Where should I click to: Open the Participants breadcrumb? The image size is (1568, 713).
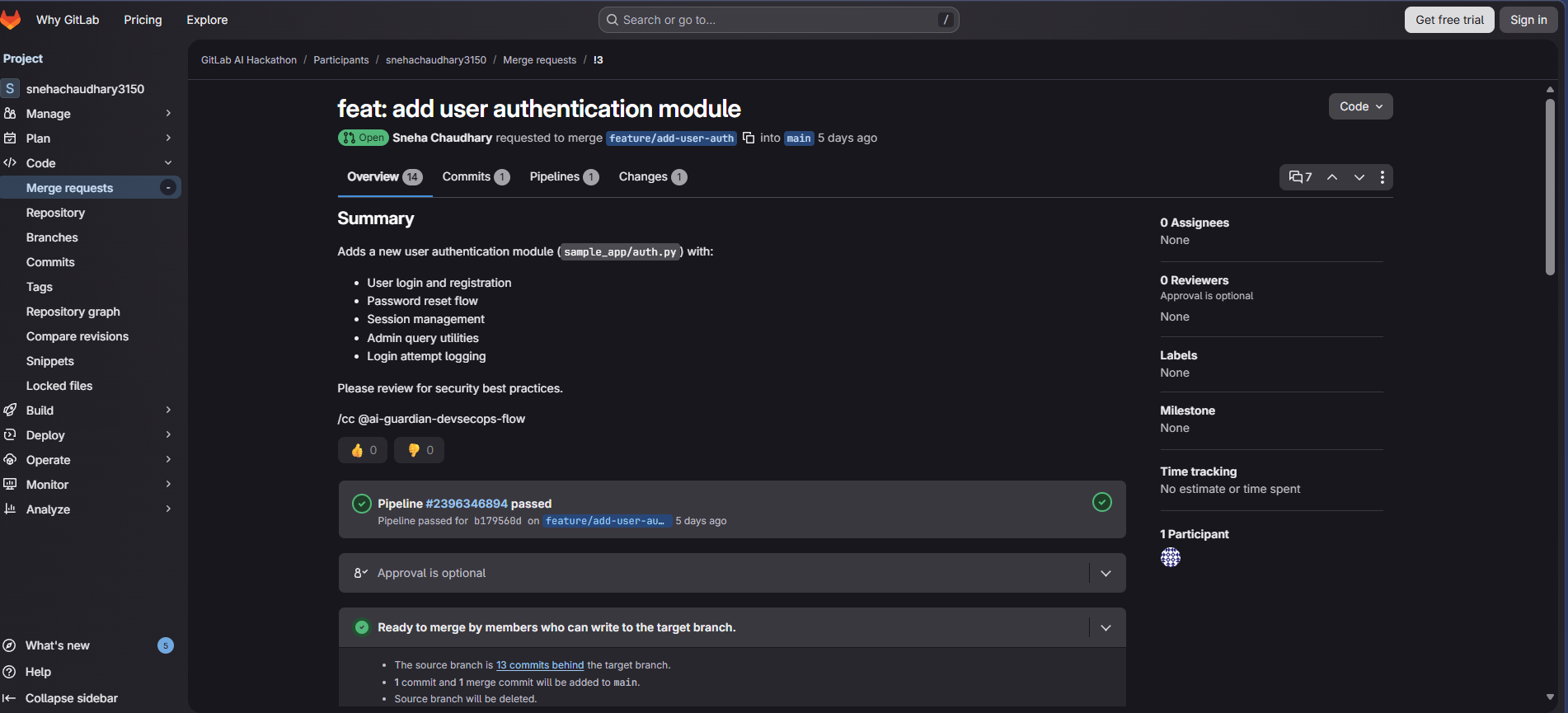(341, 60)
